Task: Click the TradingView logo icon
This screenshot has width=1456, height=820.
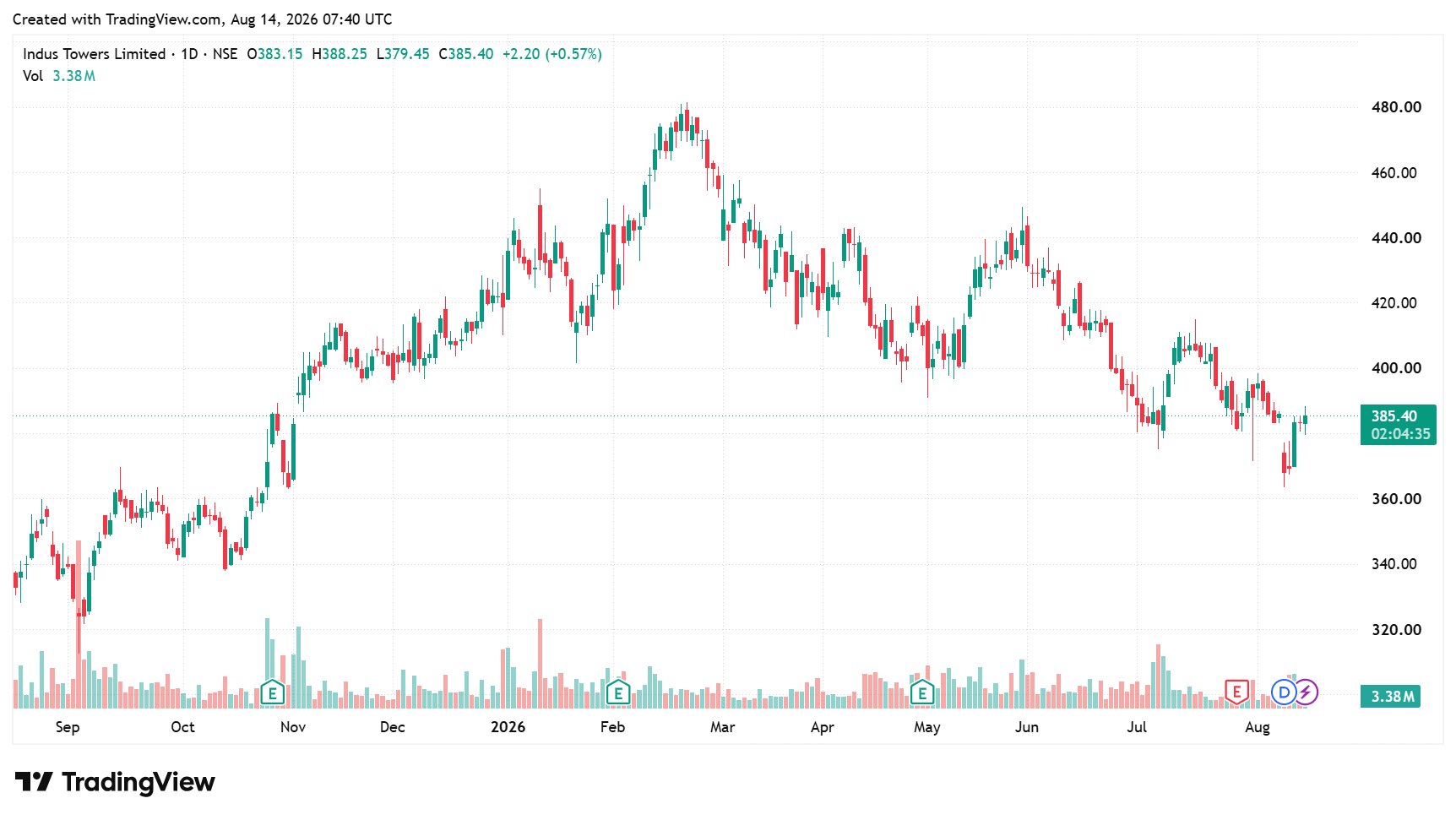Action: 34,782
